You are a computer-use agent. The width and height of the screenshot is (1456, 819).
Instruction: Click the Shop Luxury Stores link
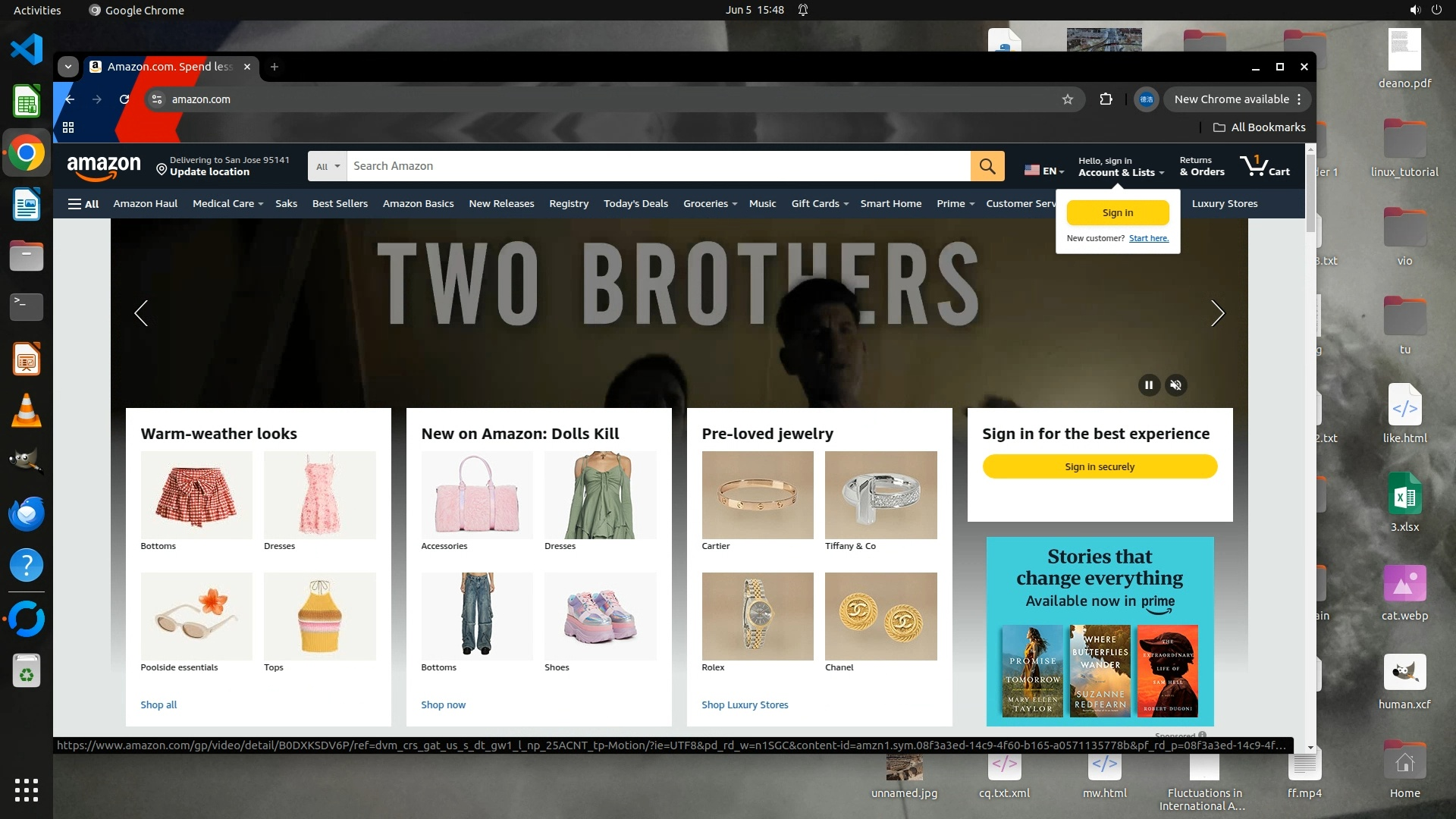tap(745, 704)
